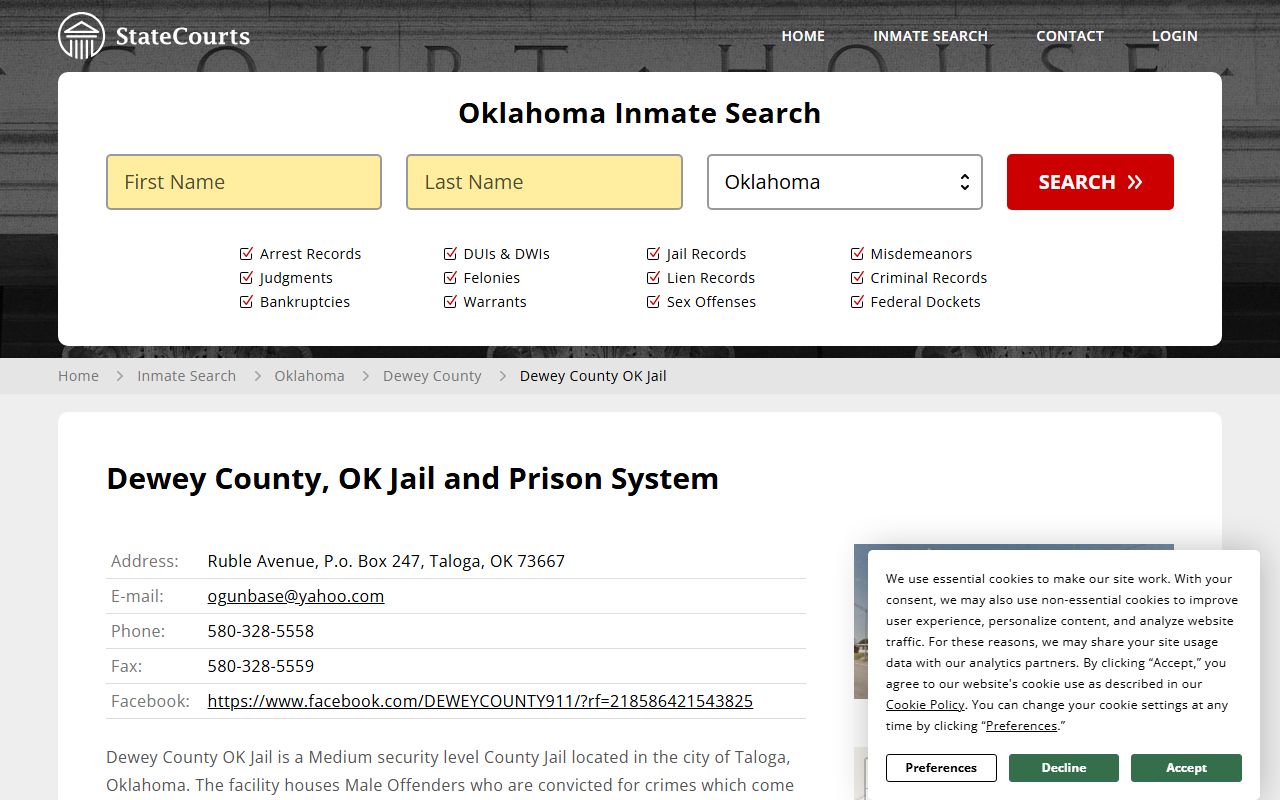Viewport: 1280px width, 800px height.
Task: Toggle the Jail Records checkbox
Action: pyautogui.click(x=653, y=254)
